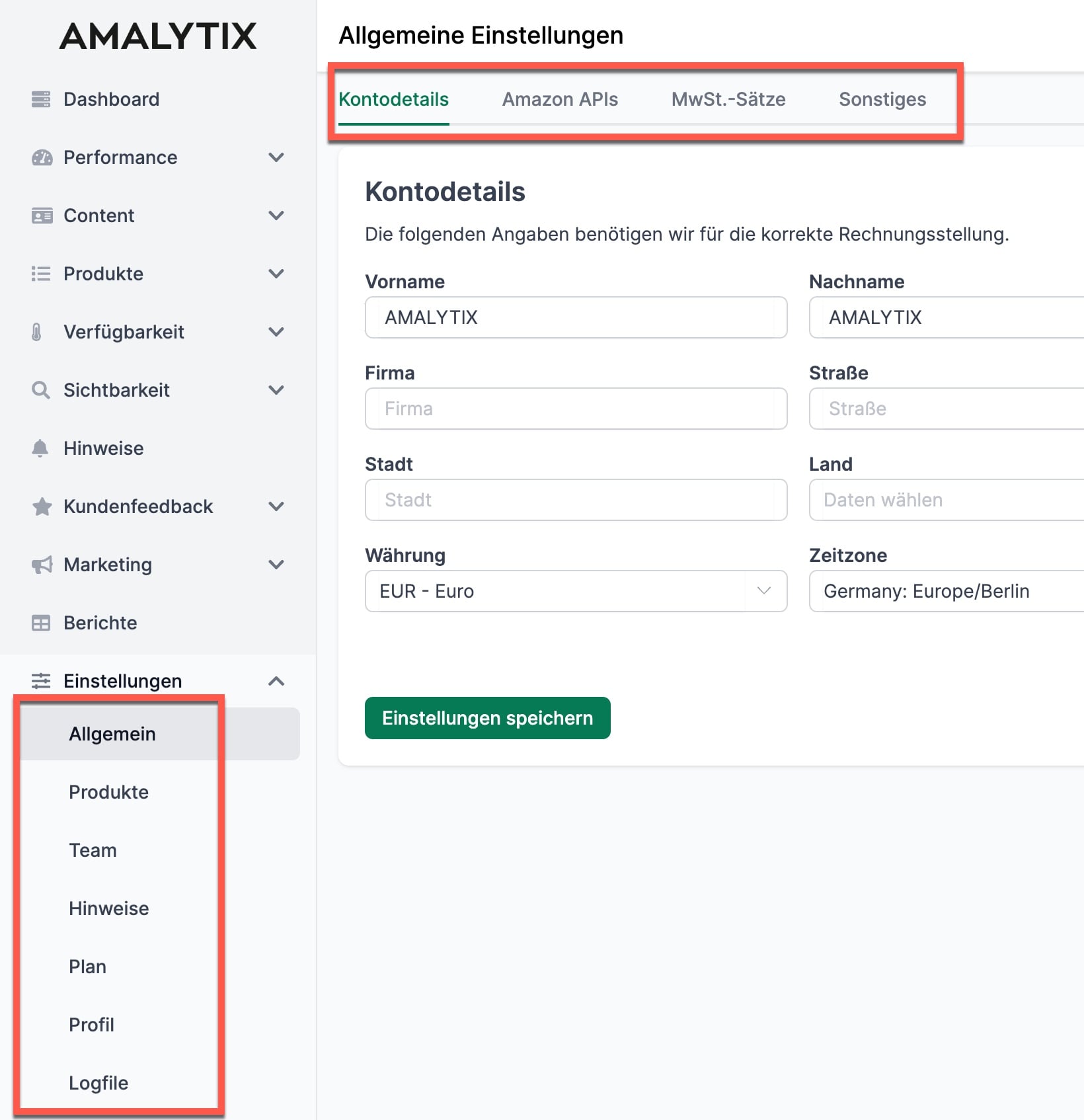Click the Content ID-card icon
The image size is (1084, 1120).
click(42, 216)
